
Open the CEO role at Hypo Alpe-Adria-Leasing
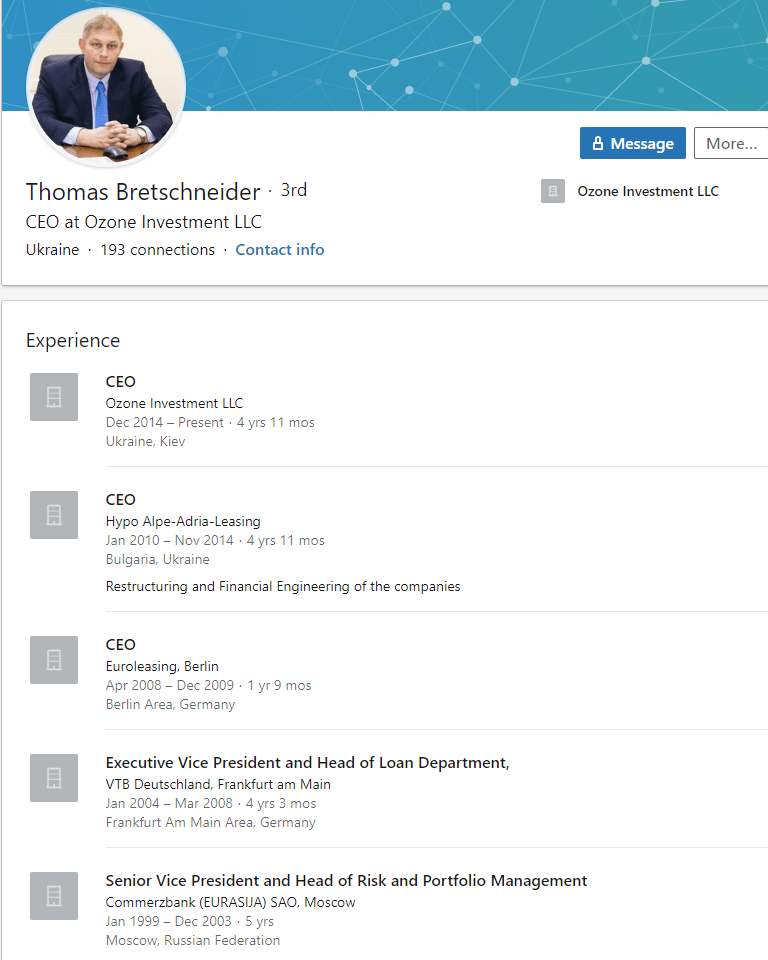coord(121,500)
